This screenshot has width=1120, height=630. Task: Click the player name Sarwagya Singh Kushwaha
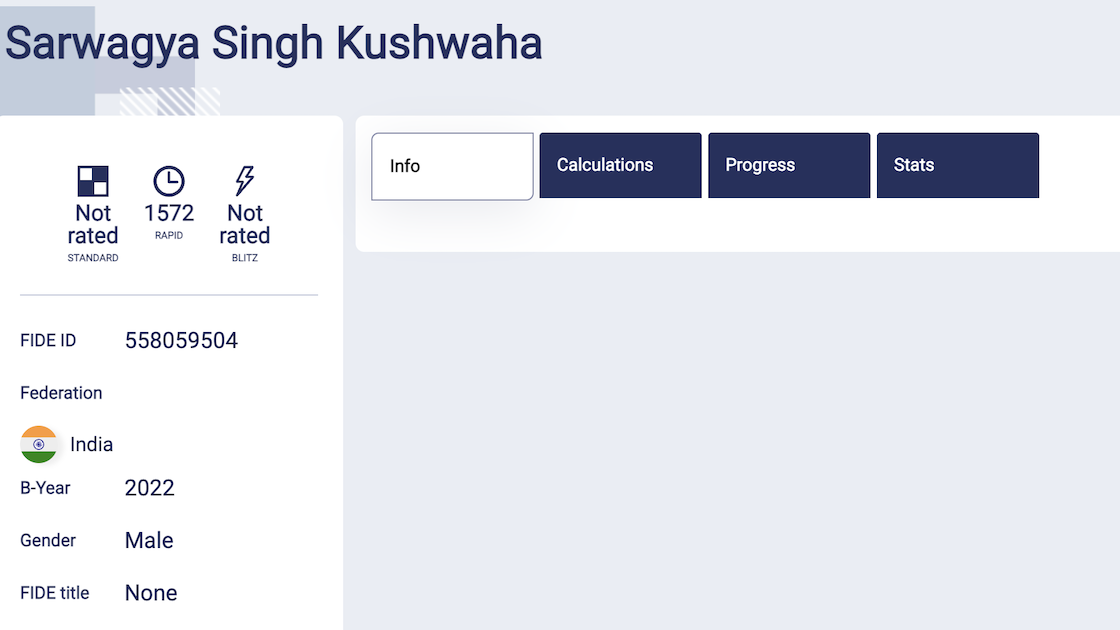272,42
